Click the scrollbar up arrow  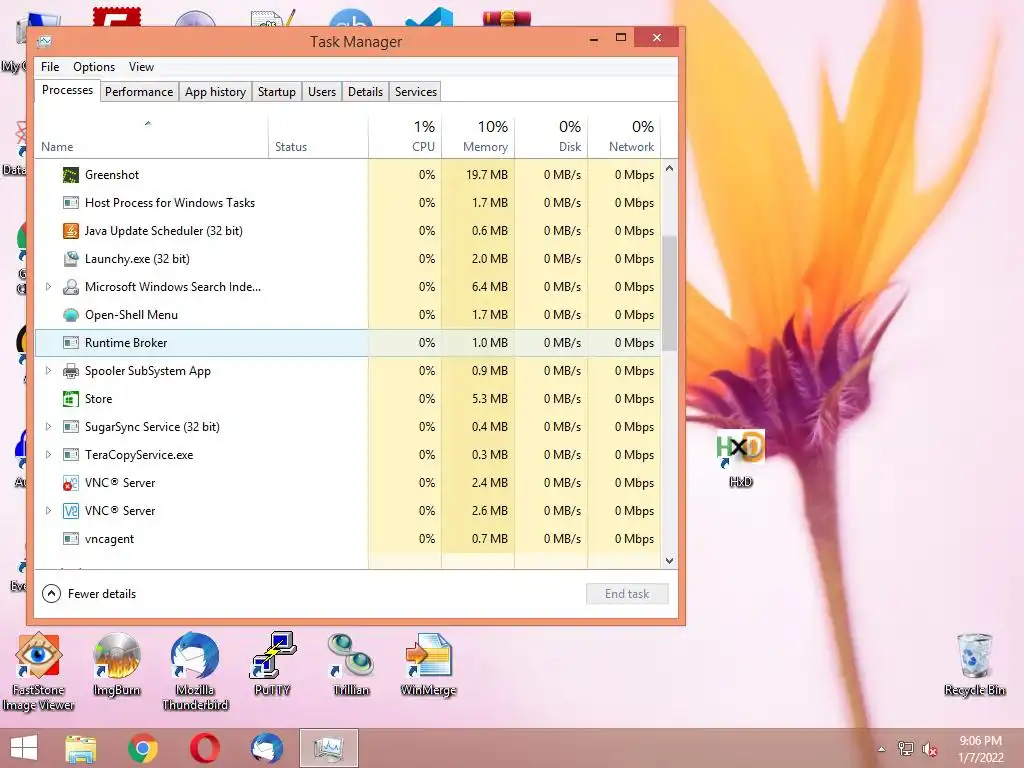669,168
